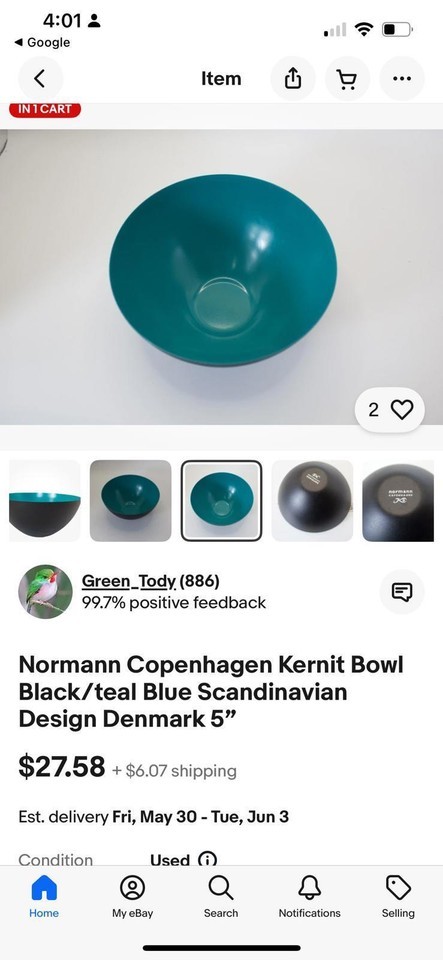Return to Google app via back link

42,42
